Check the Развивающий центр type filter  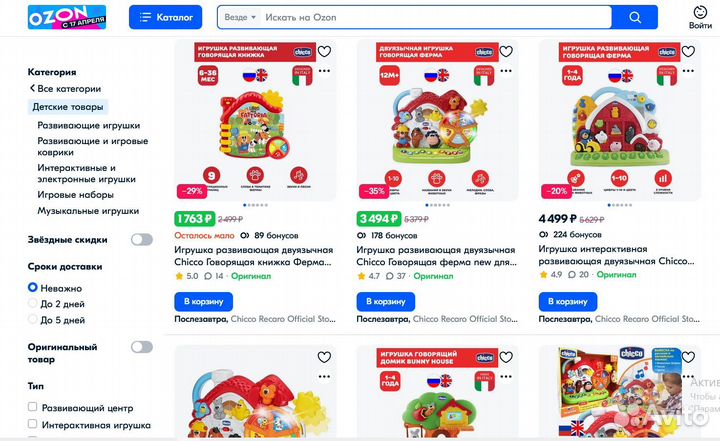tap(33, 407)
